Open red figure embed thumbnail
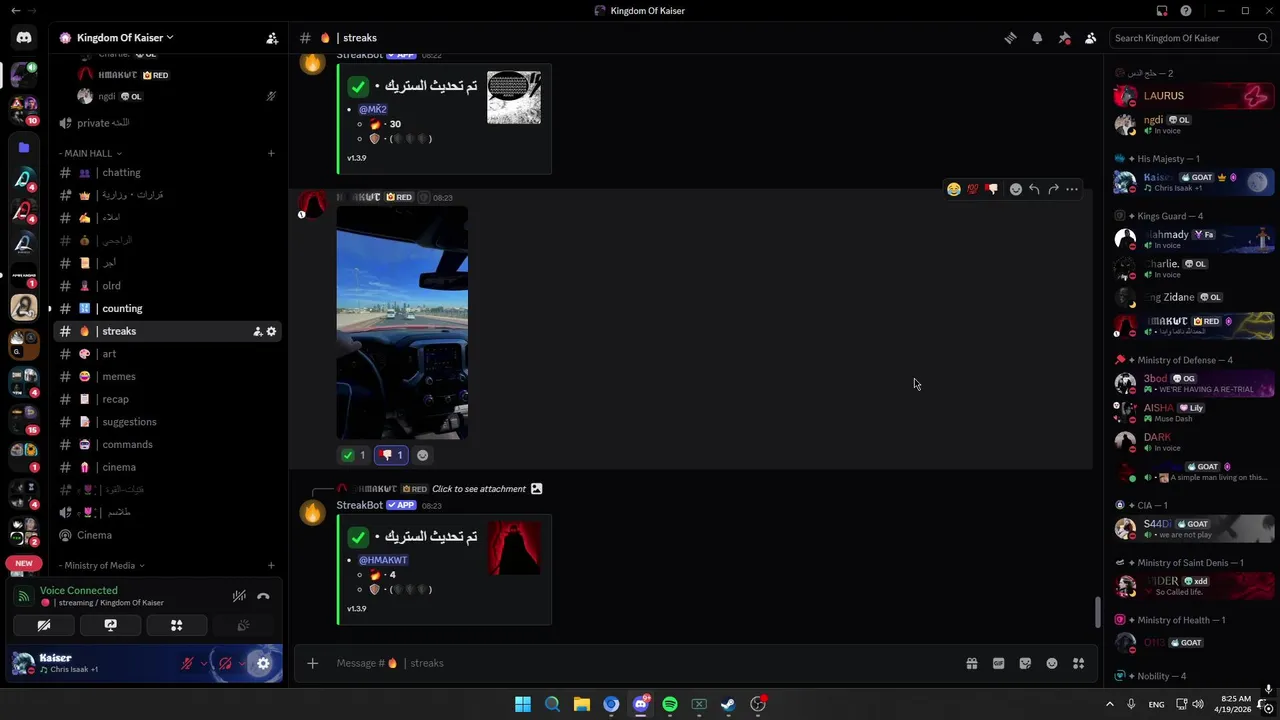1280x720 pixels. tap(514, 548)
